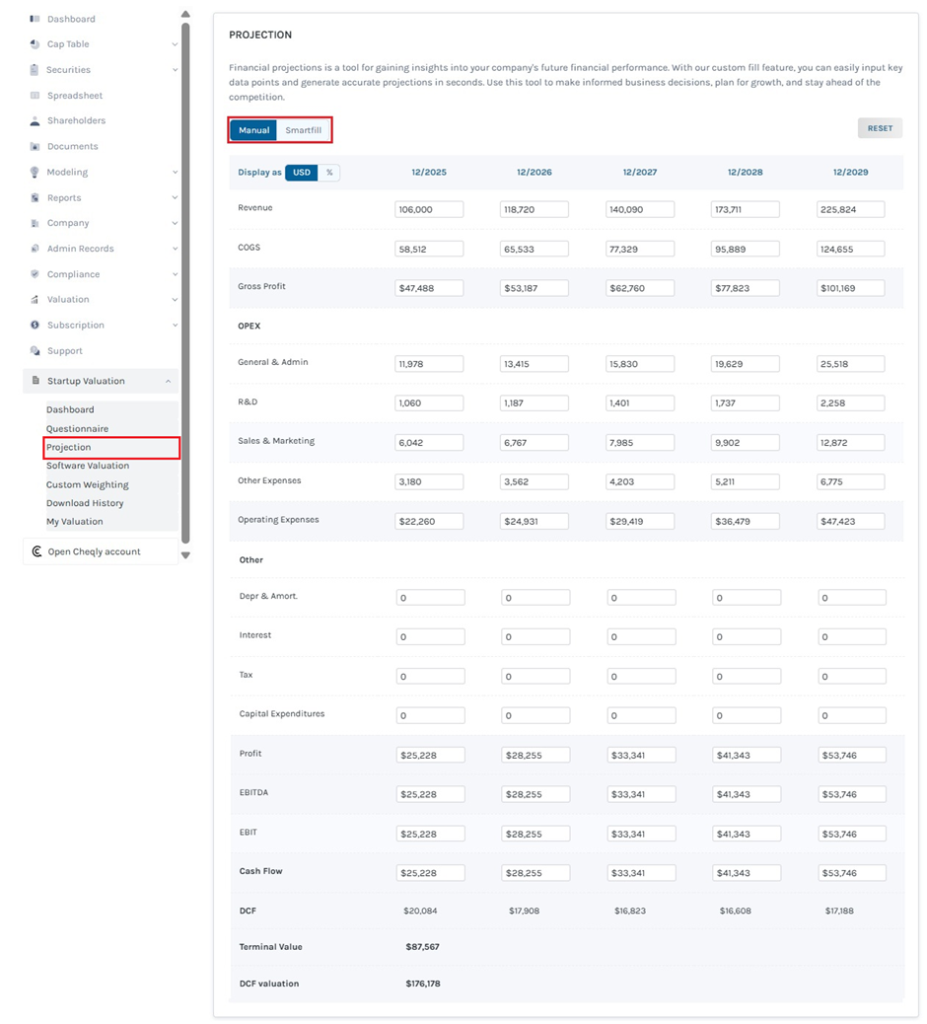The image size is (927, 1024).
Task: Click the Modeling lightbulb icon
Action: pyautogui.click(x=35, y=172)
